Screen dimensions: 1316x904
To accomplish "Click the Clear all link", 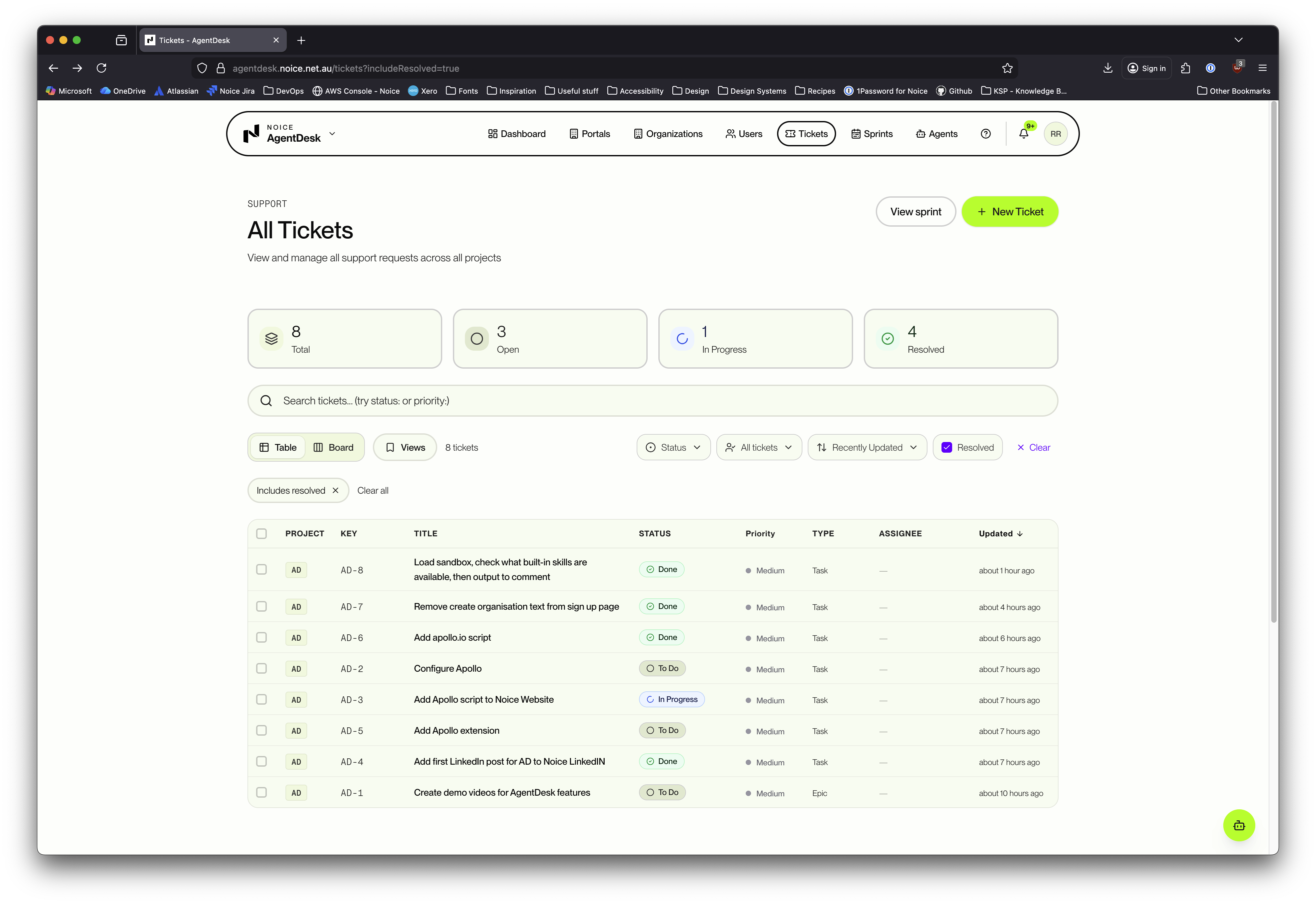I will 373,490.
